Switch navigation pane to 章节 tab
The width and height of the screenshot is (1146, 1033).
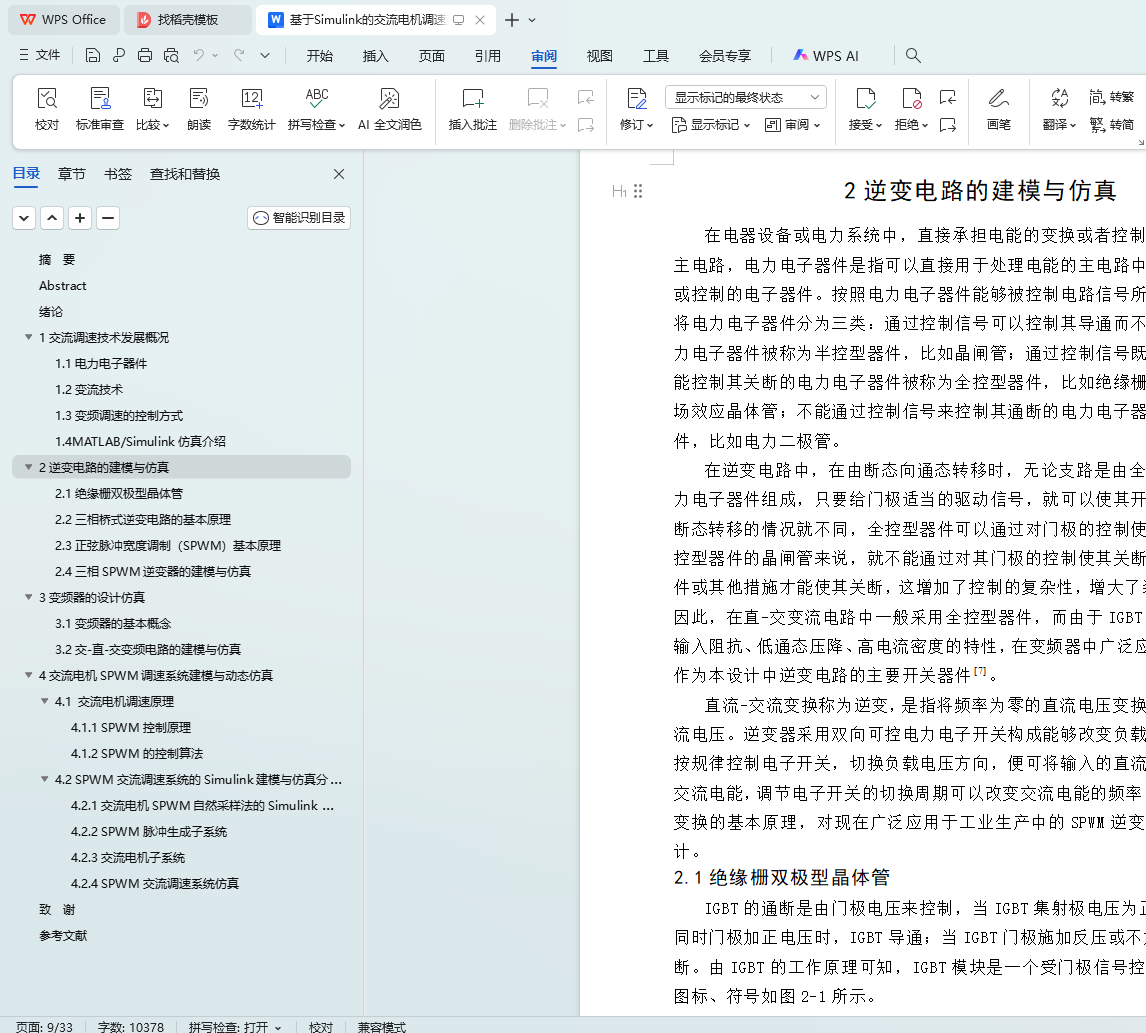[x=72, y=174]
